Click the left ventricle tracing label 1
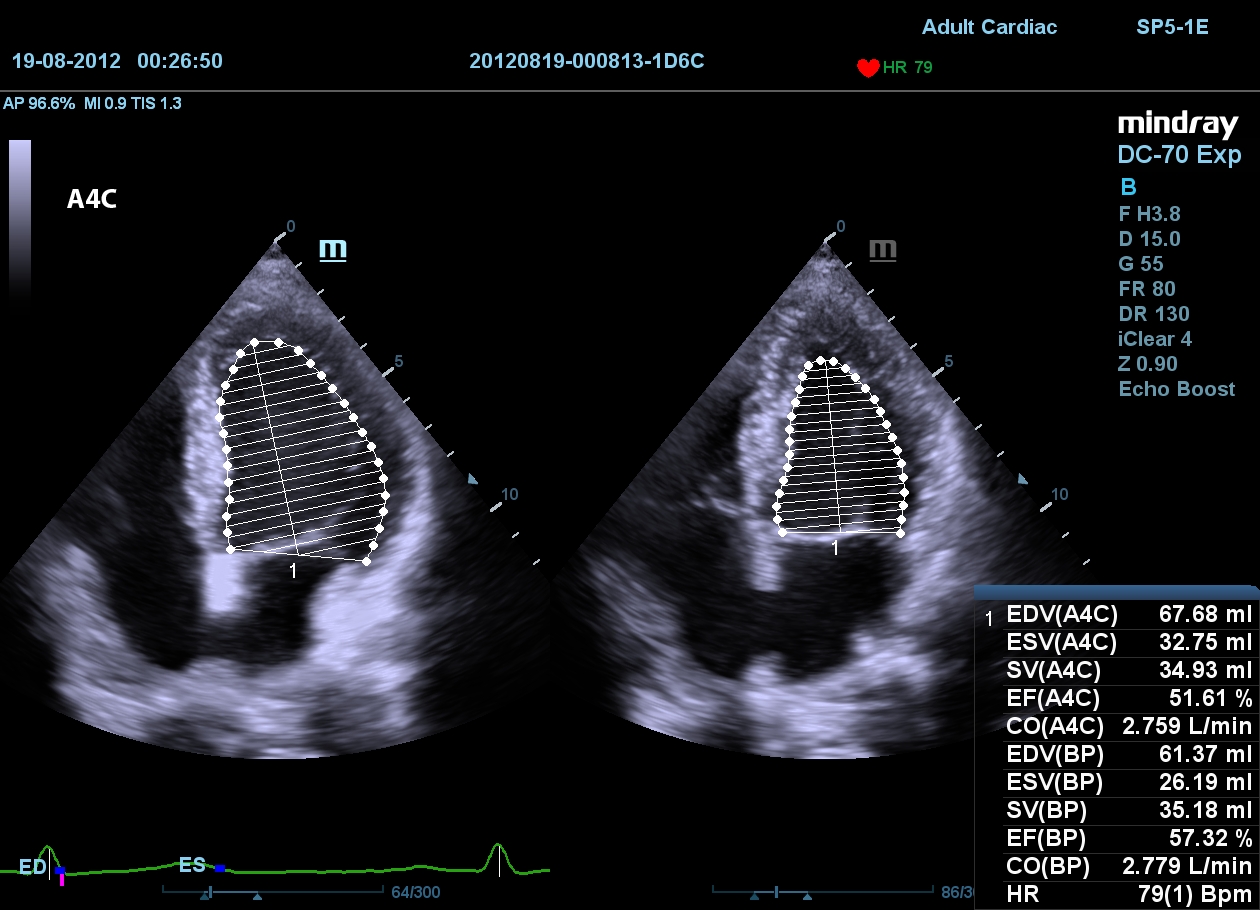 pyautogui.click(x=293, y=571)
